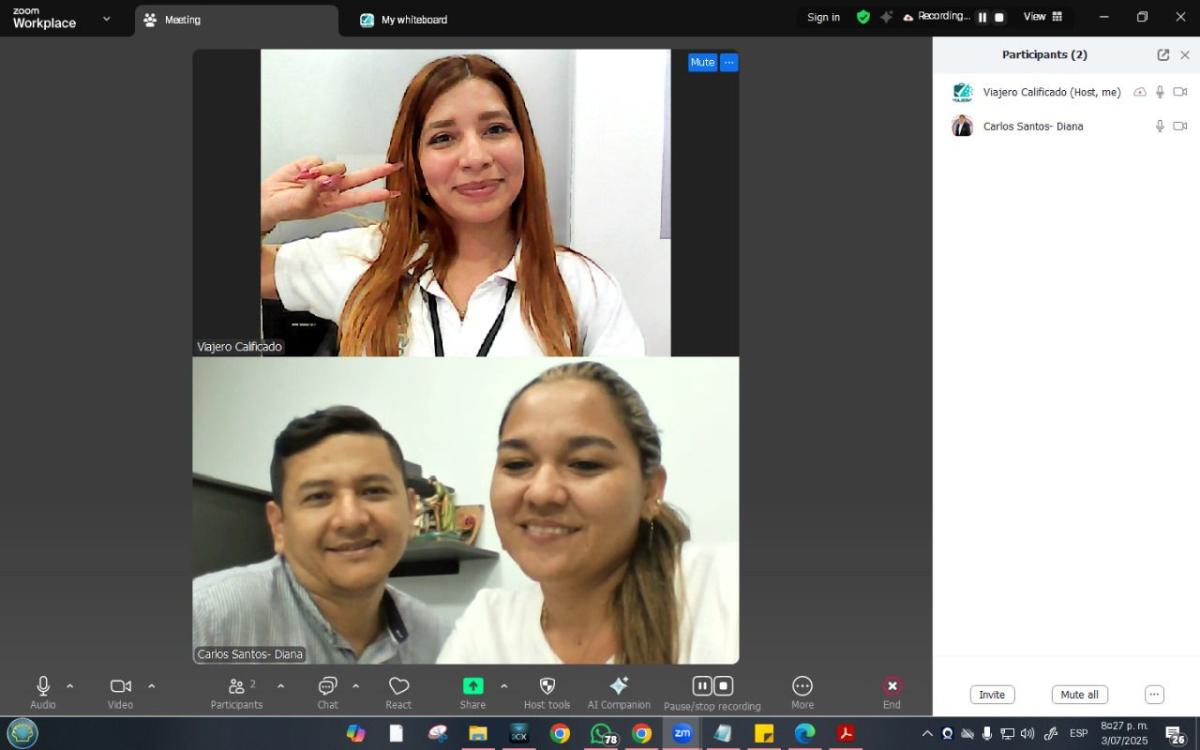This screenshot has height=750, width=1200.
Task: Open WhatsApp from the Windows taskbar
Action: [601, 733]
